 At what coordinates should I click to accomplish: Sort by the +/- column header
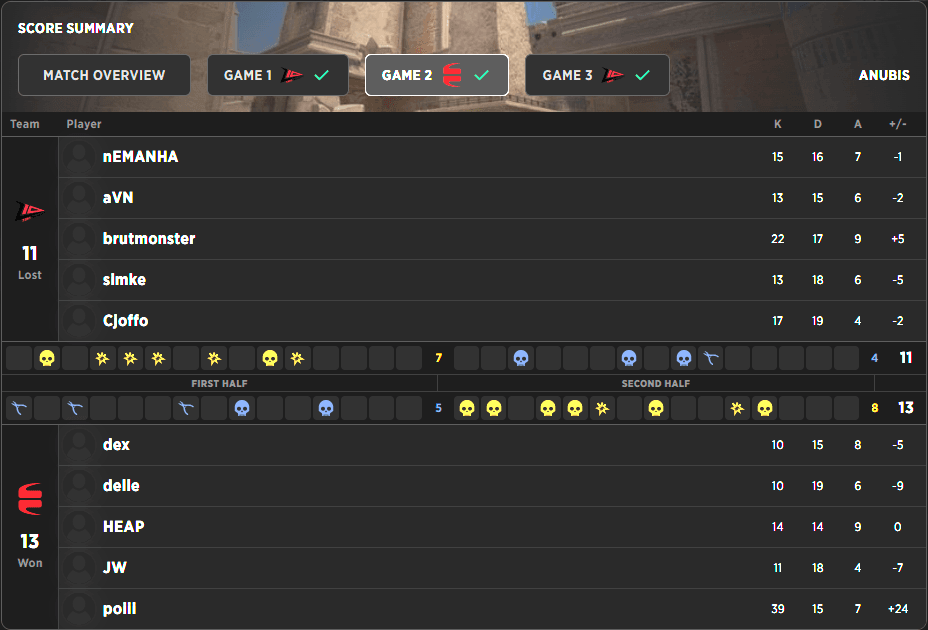coord(897,124)
